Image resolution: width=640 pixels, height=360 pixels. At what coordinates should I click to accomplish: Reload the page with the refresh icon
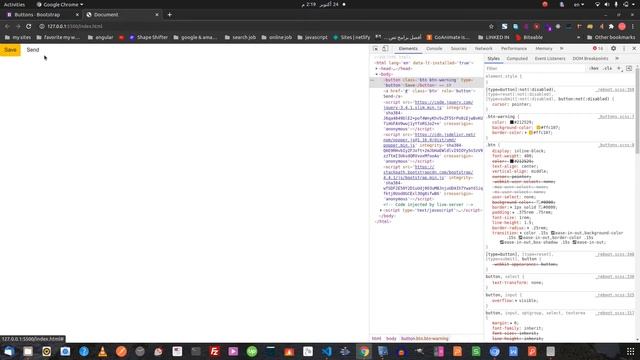point(29,26)
